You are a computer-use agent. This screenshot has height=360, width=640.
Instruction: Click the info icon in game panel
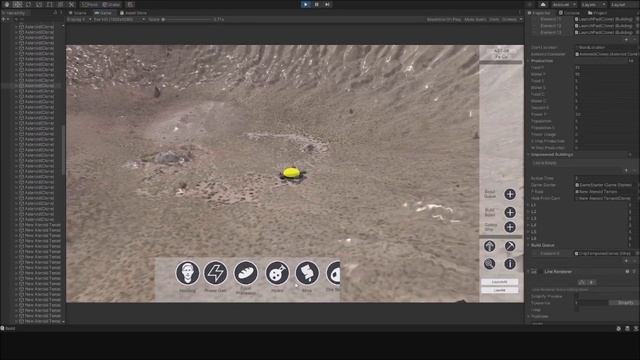tap(510, 264)
